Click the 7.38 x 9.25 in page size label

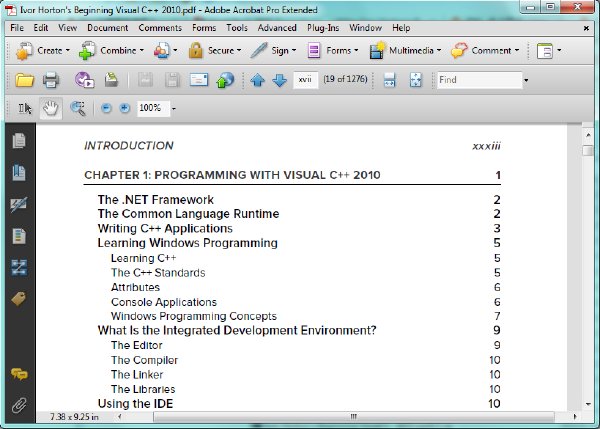tap(74, 417)
